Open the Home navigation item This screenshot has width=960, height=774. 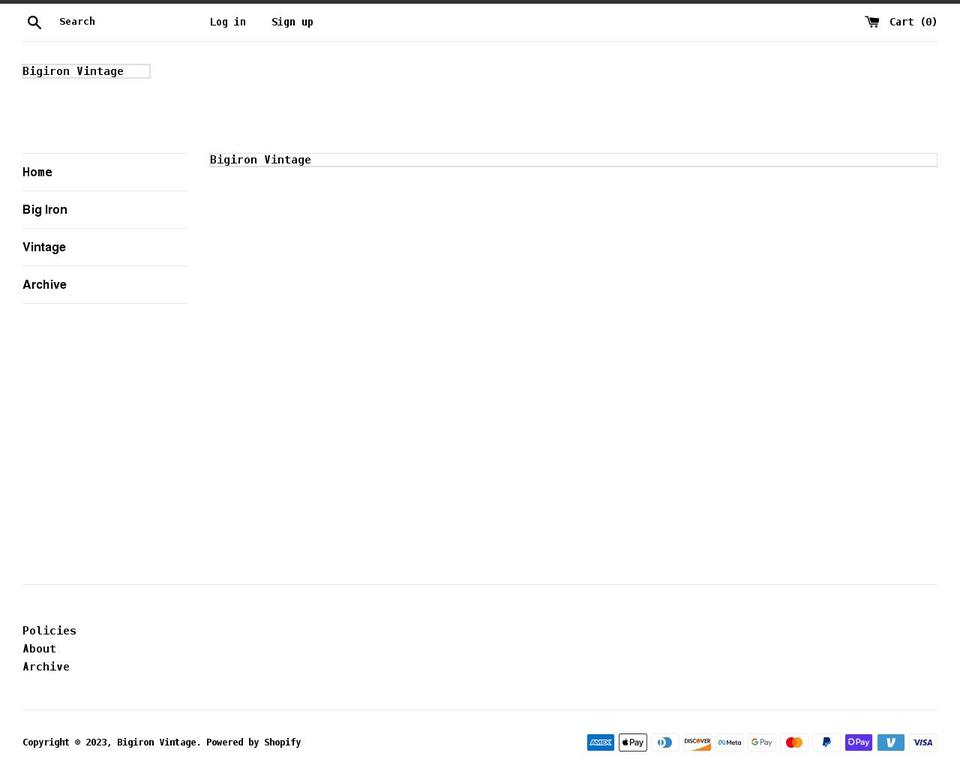(x=37, y=172)
